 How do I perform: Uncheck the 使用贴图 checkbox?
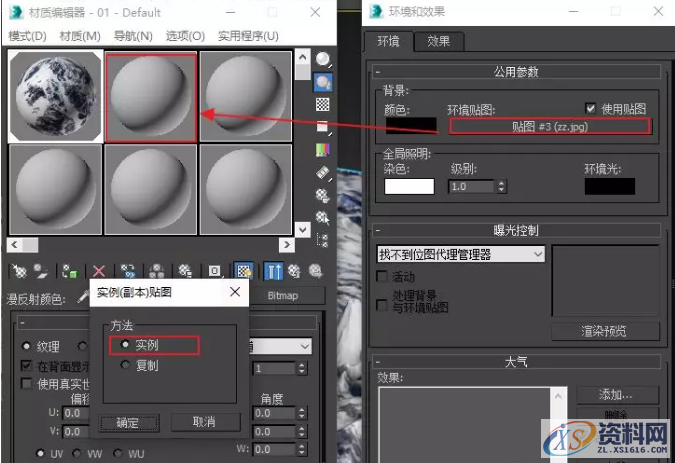click(x=590, y=108)
